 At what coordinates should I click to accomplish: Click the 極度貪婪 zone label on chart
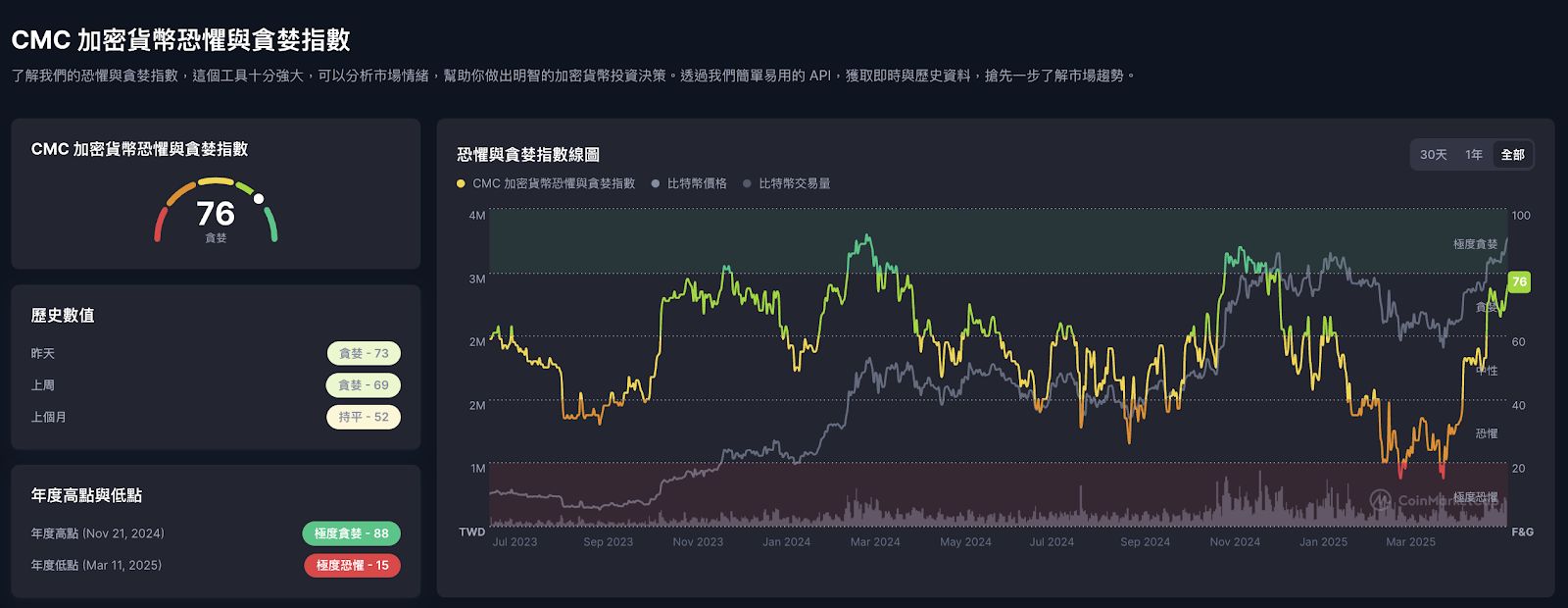[x=1475, y=244]
